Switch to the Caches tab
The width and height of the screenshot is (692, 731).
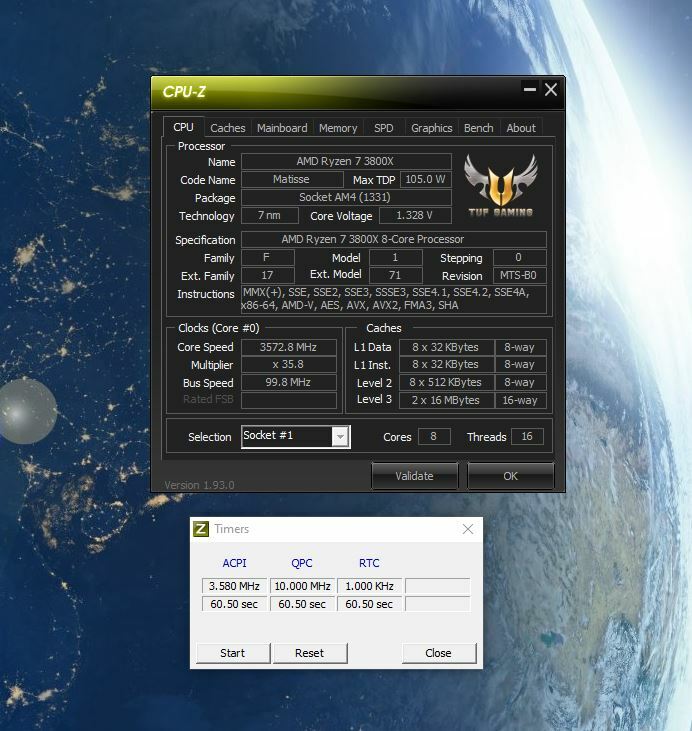228,128
